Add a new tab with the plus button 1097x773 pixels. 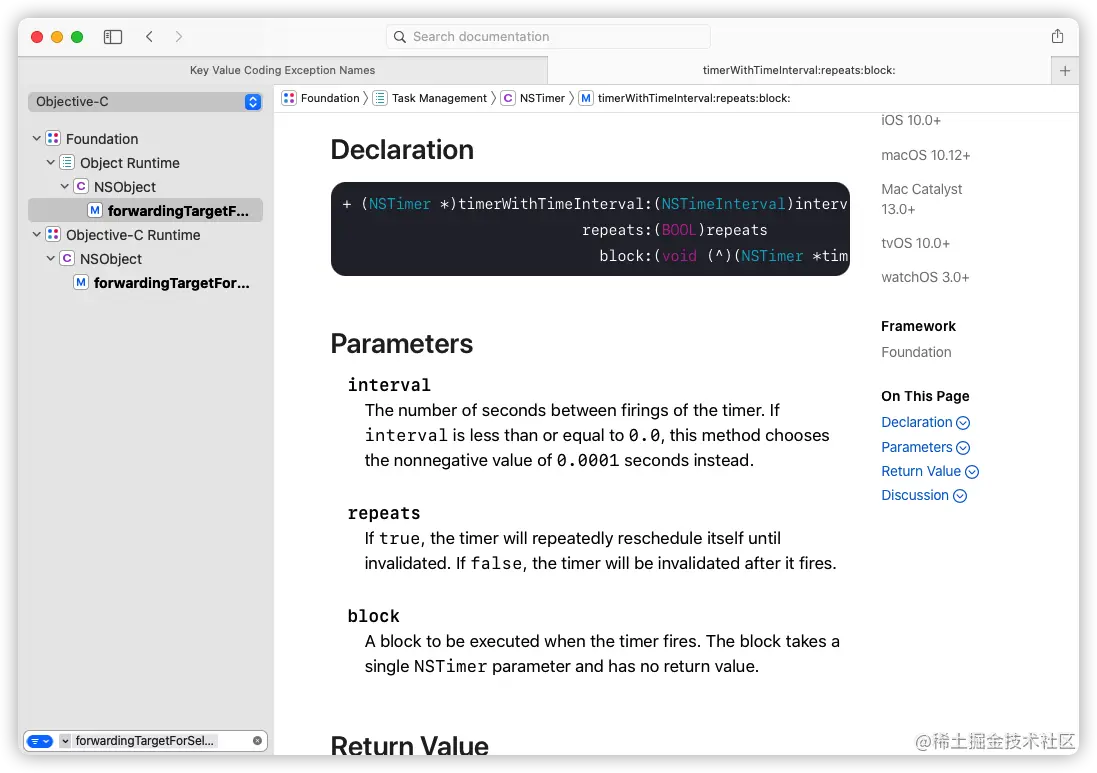coord(1065,71)
